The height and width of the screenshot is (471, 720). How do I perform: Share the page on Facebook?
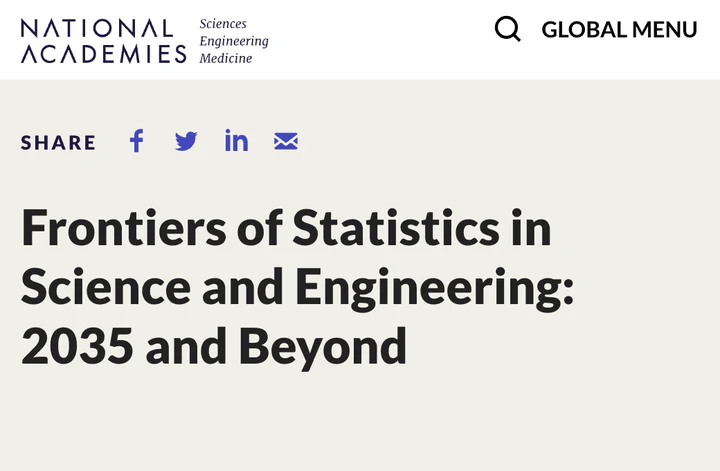(137, 141)
